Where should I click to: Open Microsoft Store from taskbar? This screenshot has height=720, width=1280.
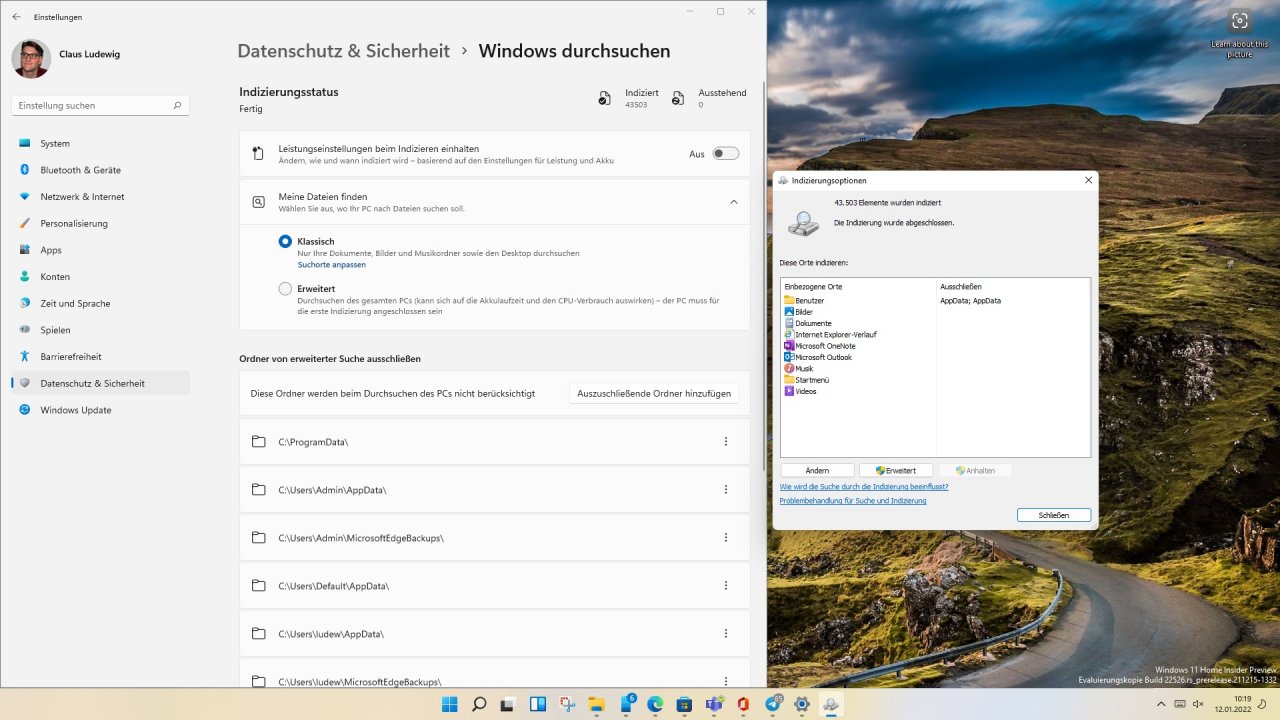pos(684,704)
